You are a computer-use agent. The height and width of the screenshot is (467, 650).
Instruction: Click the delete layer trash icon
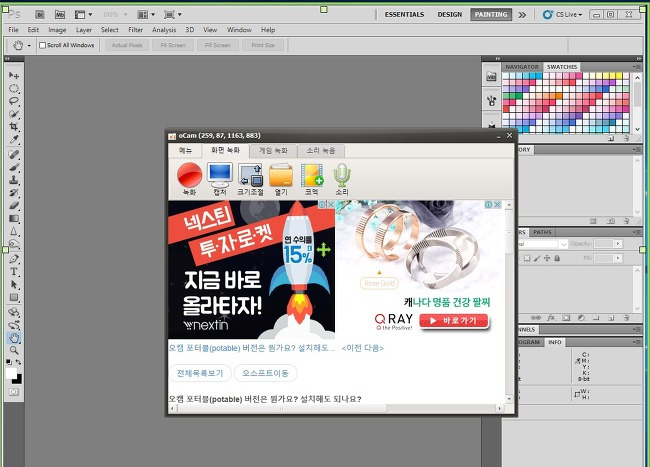coord(626,318)
